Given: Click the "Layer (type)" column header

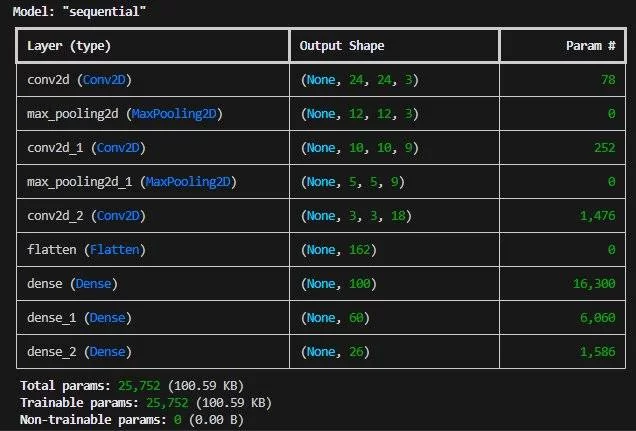Looking at the screenshot, I should [x=69, y=46].
